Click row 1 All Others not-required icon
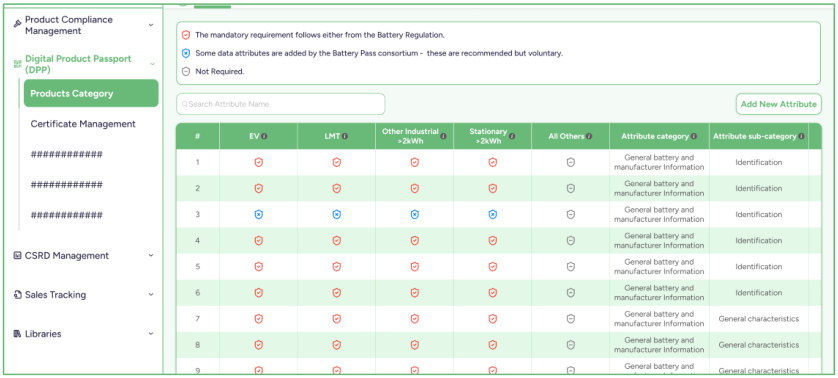This screenshot has height=378, width=838. click(x=570, y=162)
